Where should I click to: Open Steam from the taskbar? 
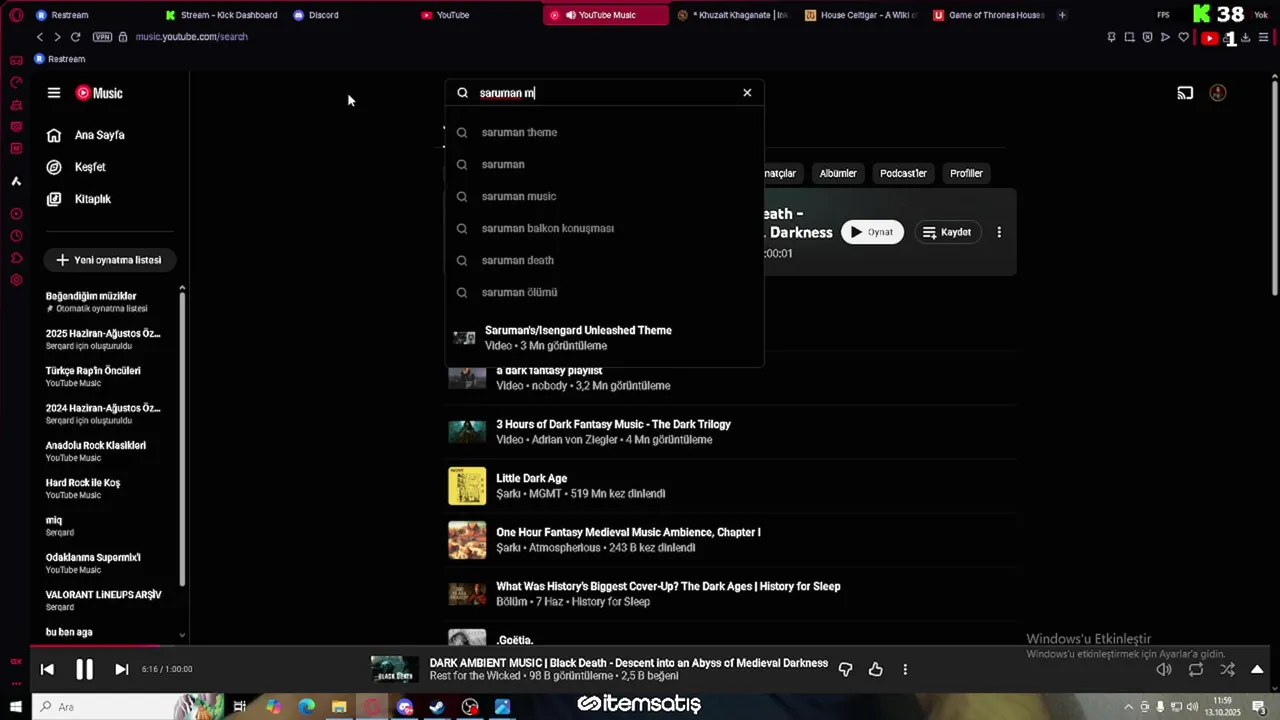pyautogui.click(x=437, y=707)
